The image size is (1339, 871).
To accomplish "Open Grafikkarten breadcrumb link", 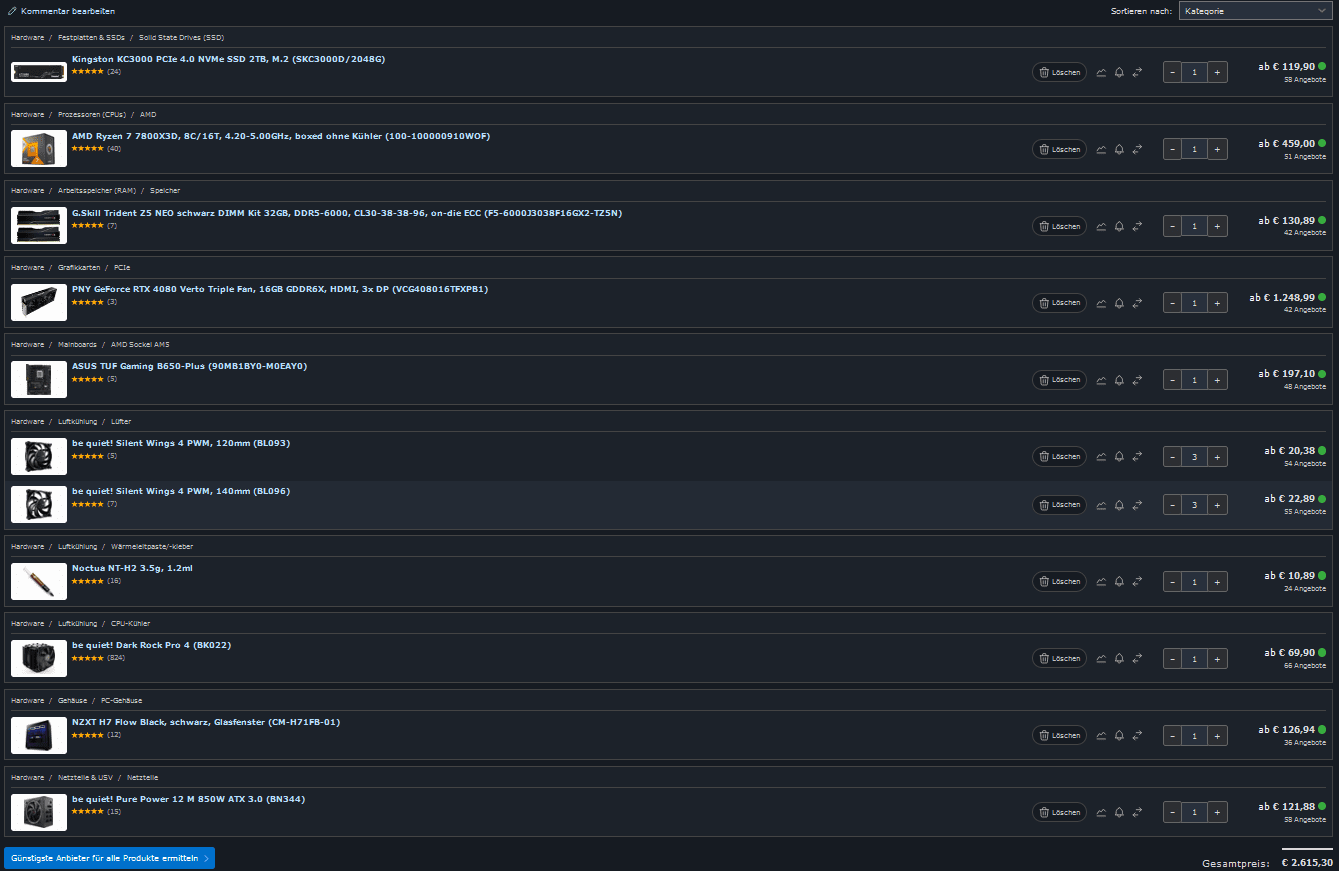I will click(79, 268).
